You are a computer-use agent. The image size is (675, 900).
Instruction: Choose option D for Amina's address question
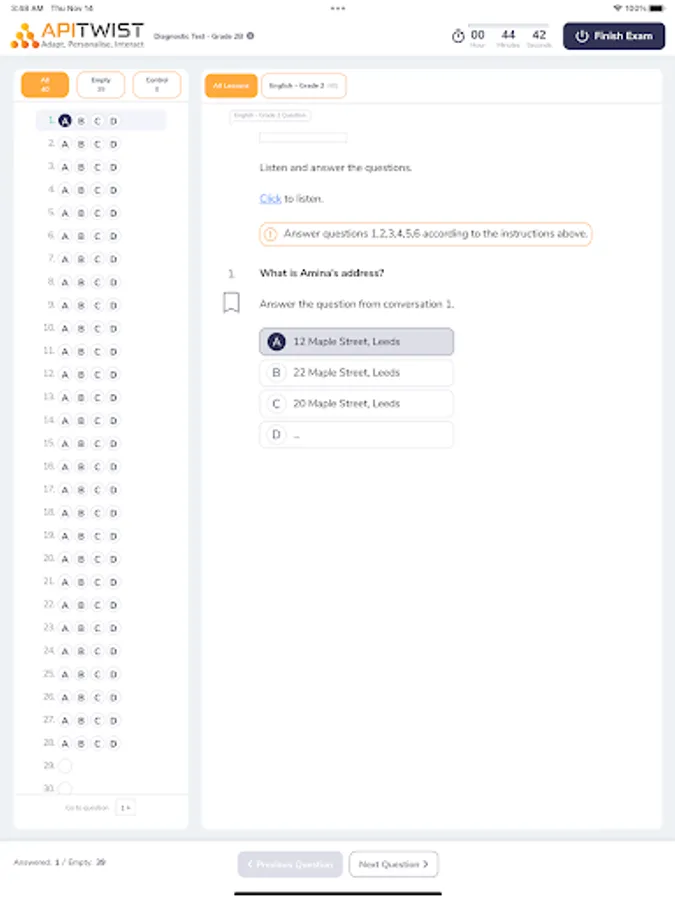tap(356, 434)
